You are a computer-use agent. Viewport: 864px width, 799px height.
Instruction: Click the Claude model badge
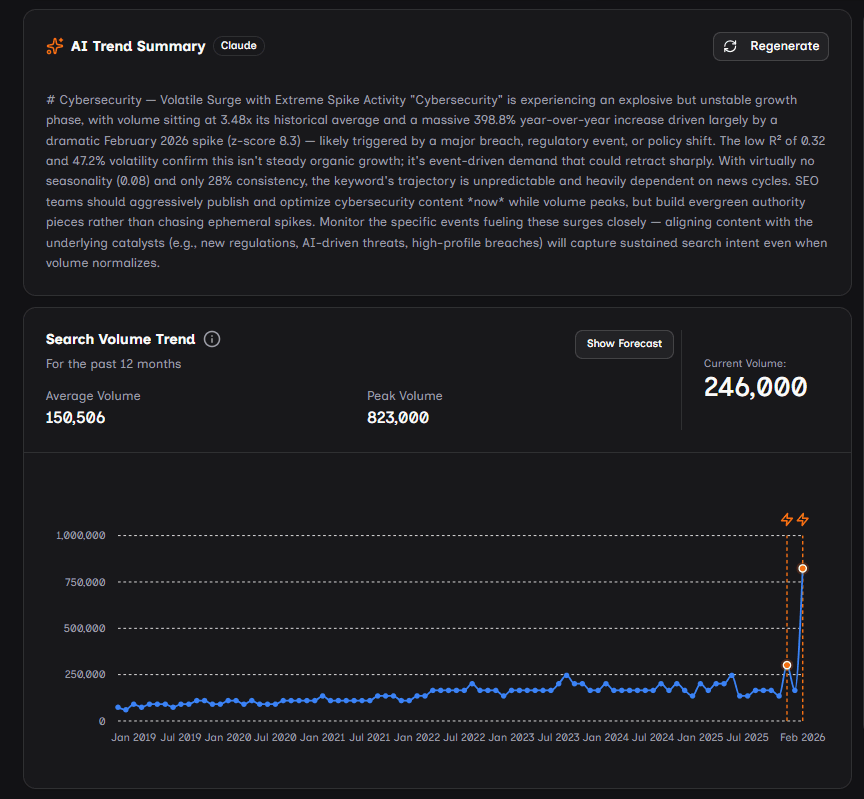click(239, 46)
